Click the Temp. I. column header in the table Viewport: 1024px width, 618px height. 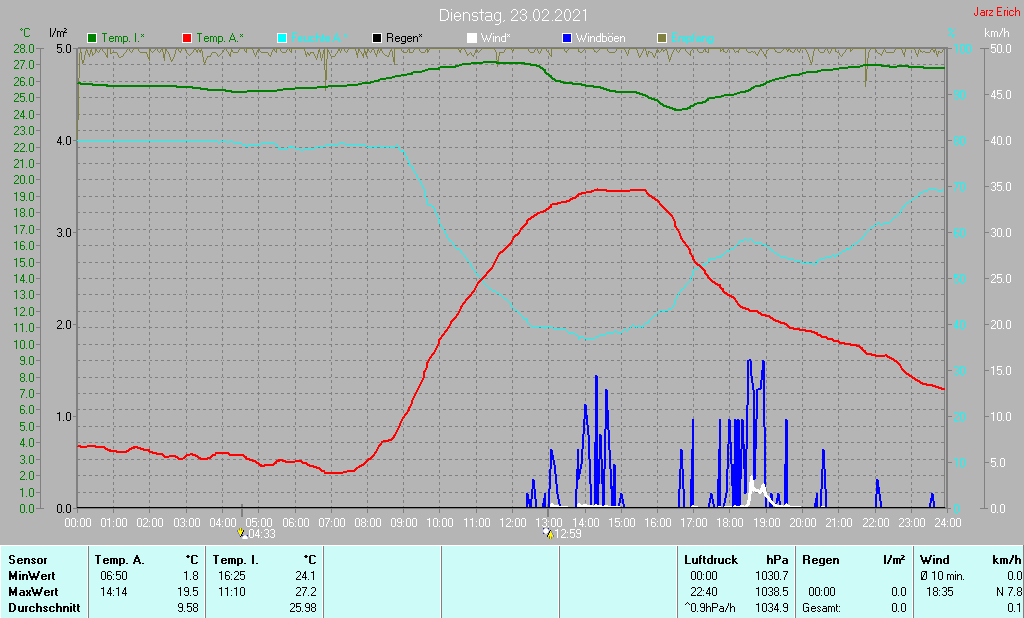[x=235, y=560]
